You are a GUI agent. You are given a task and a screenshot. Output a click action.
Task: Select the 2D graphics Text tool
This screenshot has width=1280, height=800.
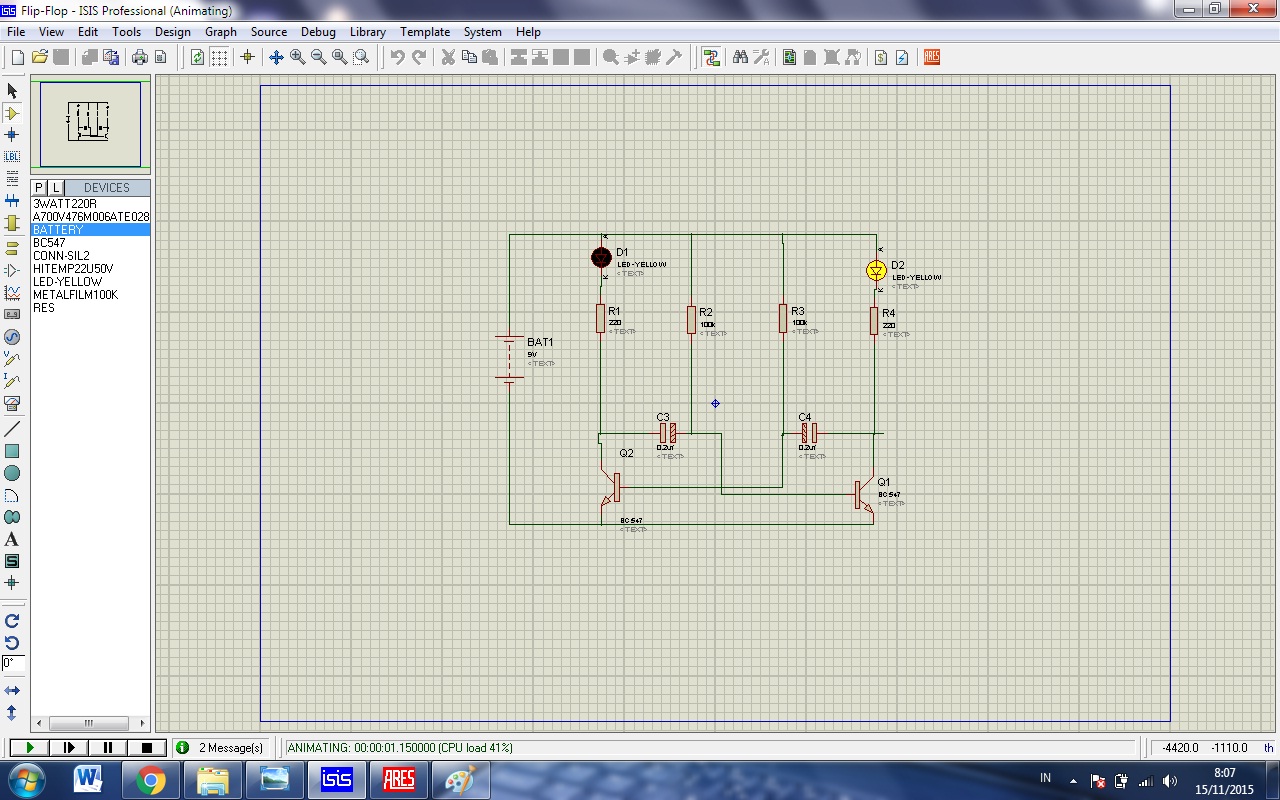[13, 540]
